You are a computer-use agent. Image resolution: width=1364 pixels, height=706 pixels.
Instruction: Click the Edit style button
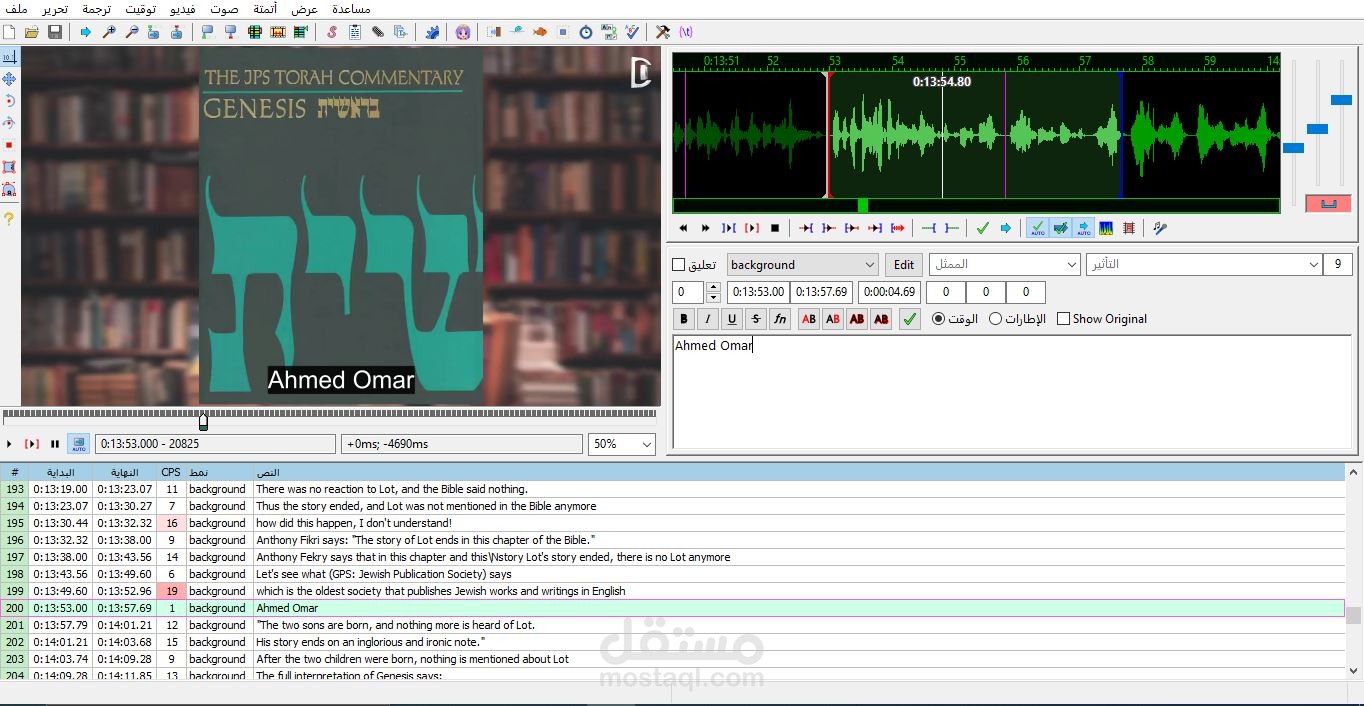coord(904,265)
